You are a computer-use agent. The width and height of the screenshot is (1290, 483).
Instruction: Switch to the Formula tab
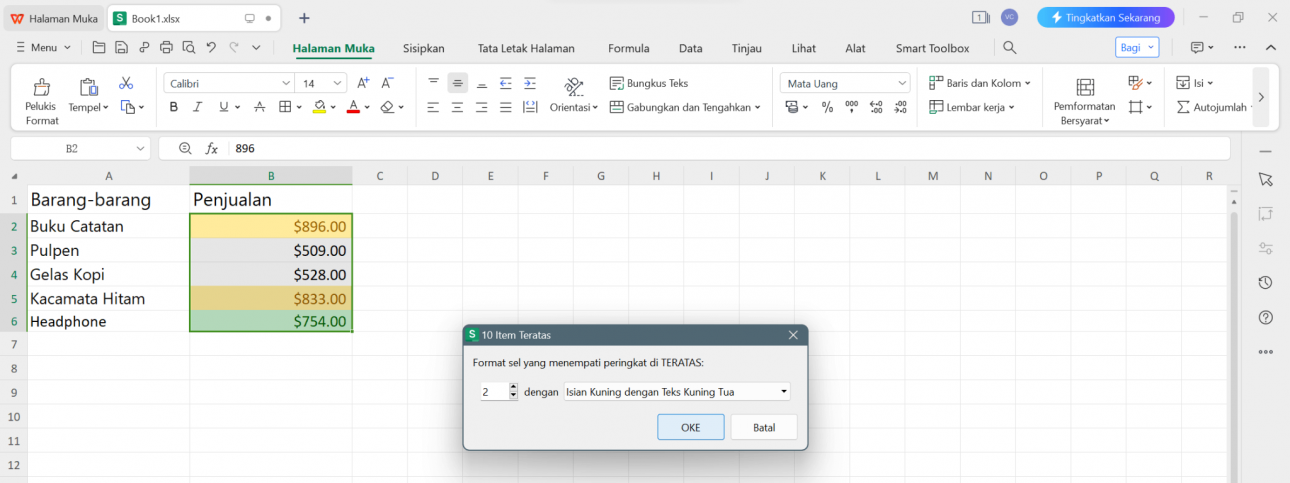pos(628,48)
